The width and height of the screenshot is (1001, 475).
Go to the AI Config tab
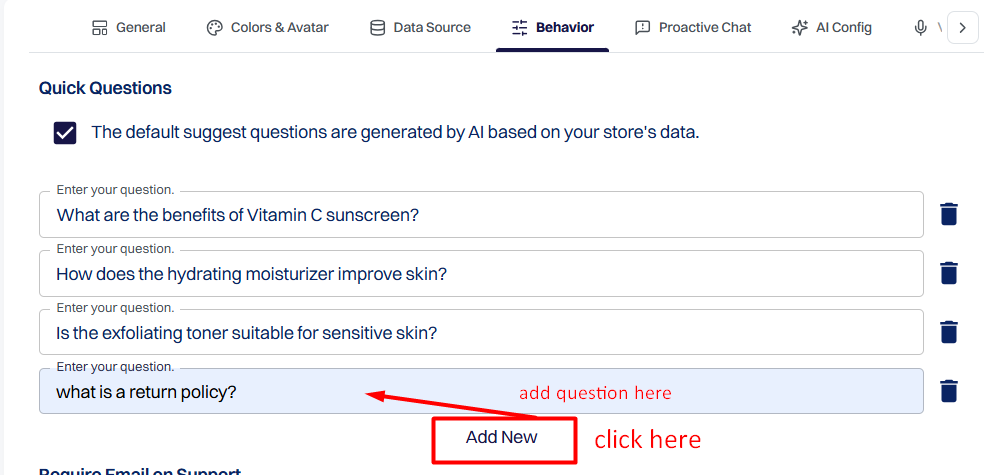coord(831,27)
